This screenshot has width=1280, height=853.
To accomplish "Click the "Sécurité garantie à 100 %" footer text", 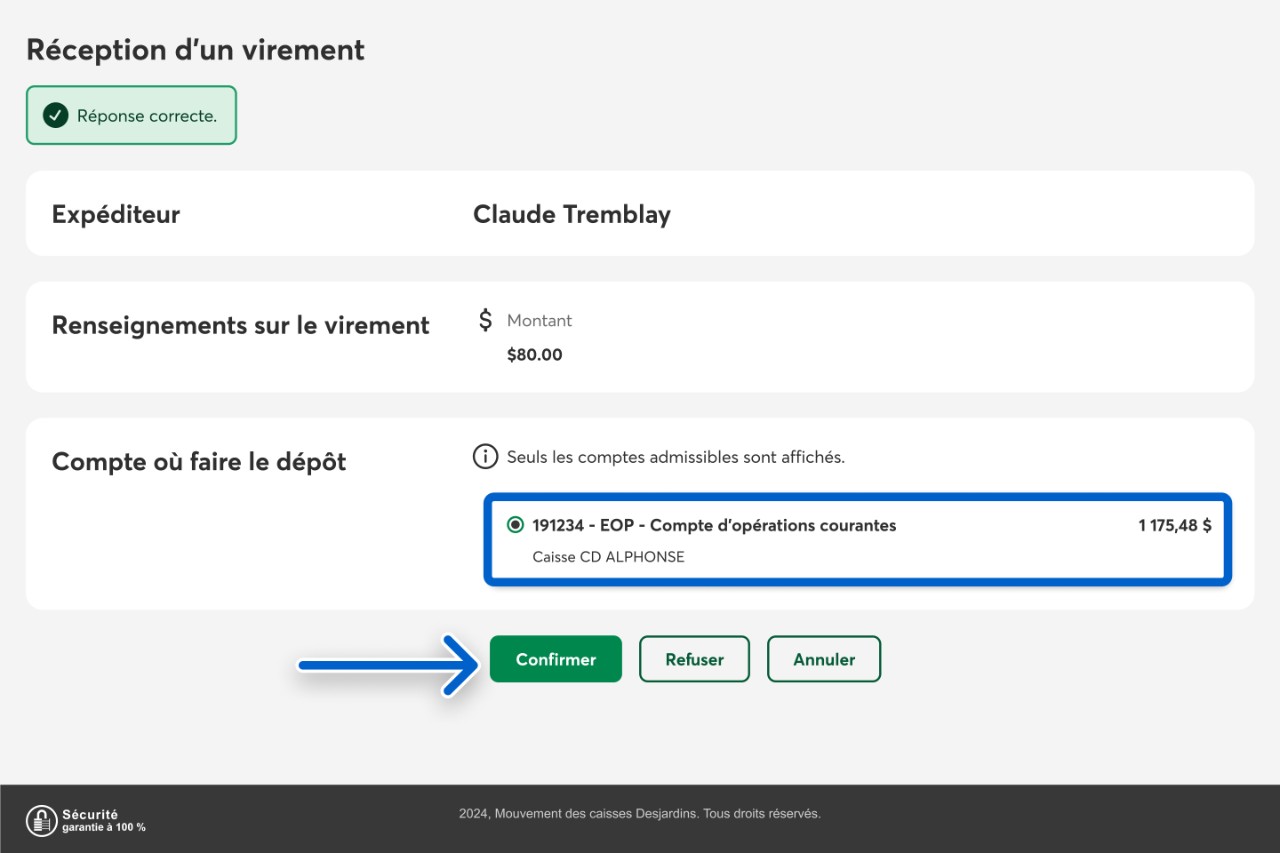I will [103, 821].
